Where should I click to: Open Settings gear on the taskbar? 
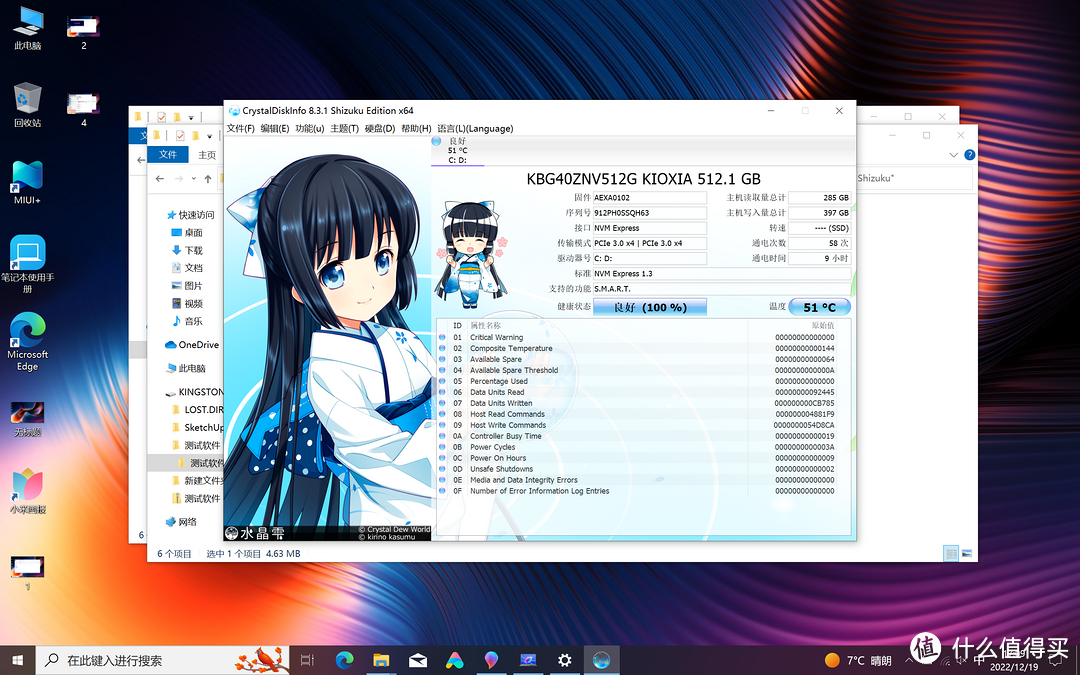click(564, 660)
